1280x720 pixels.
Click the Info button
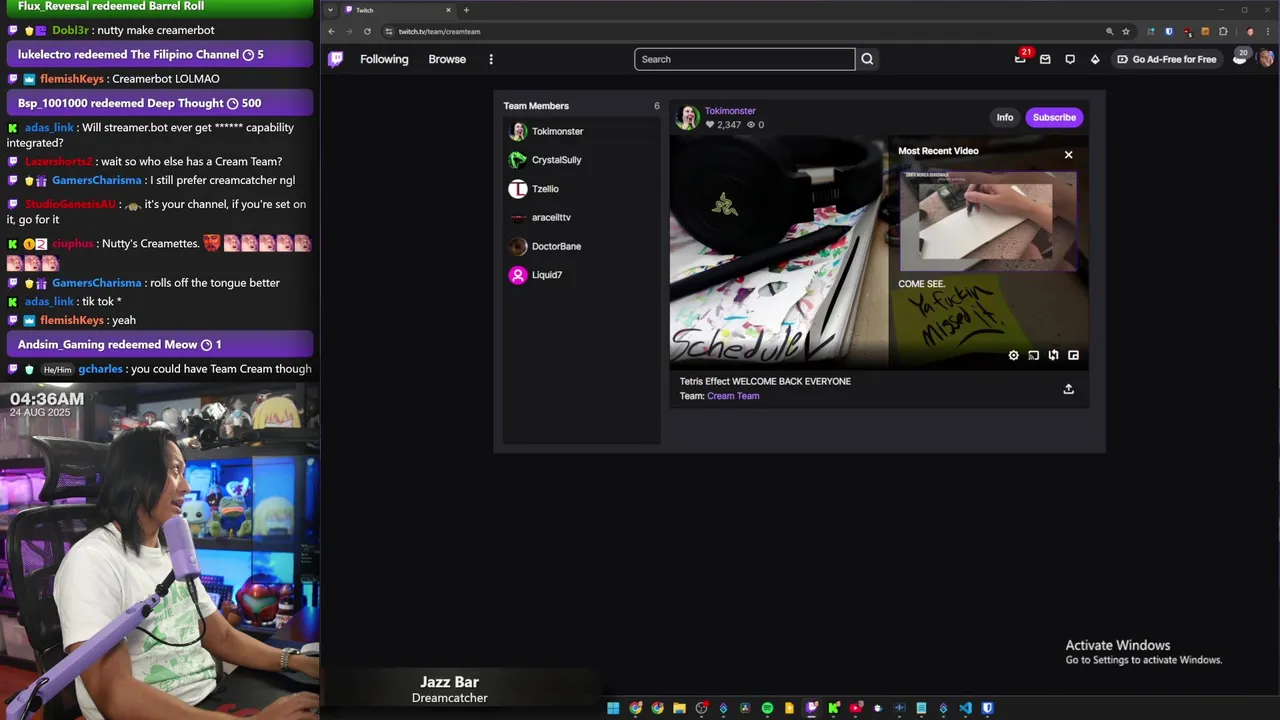coord(1005,118)
